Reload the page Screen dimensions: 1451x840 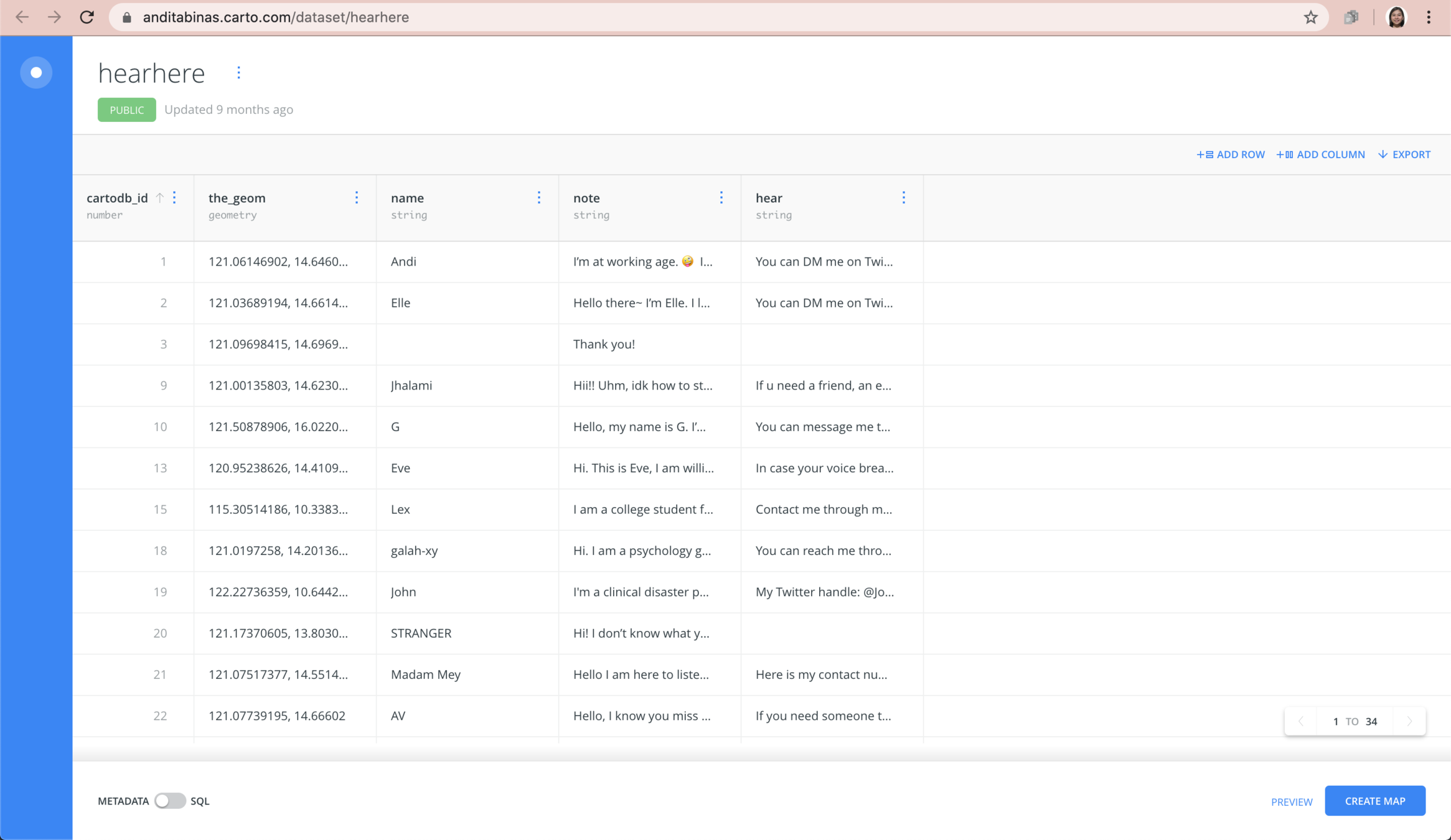coord(87,17)
